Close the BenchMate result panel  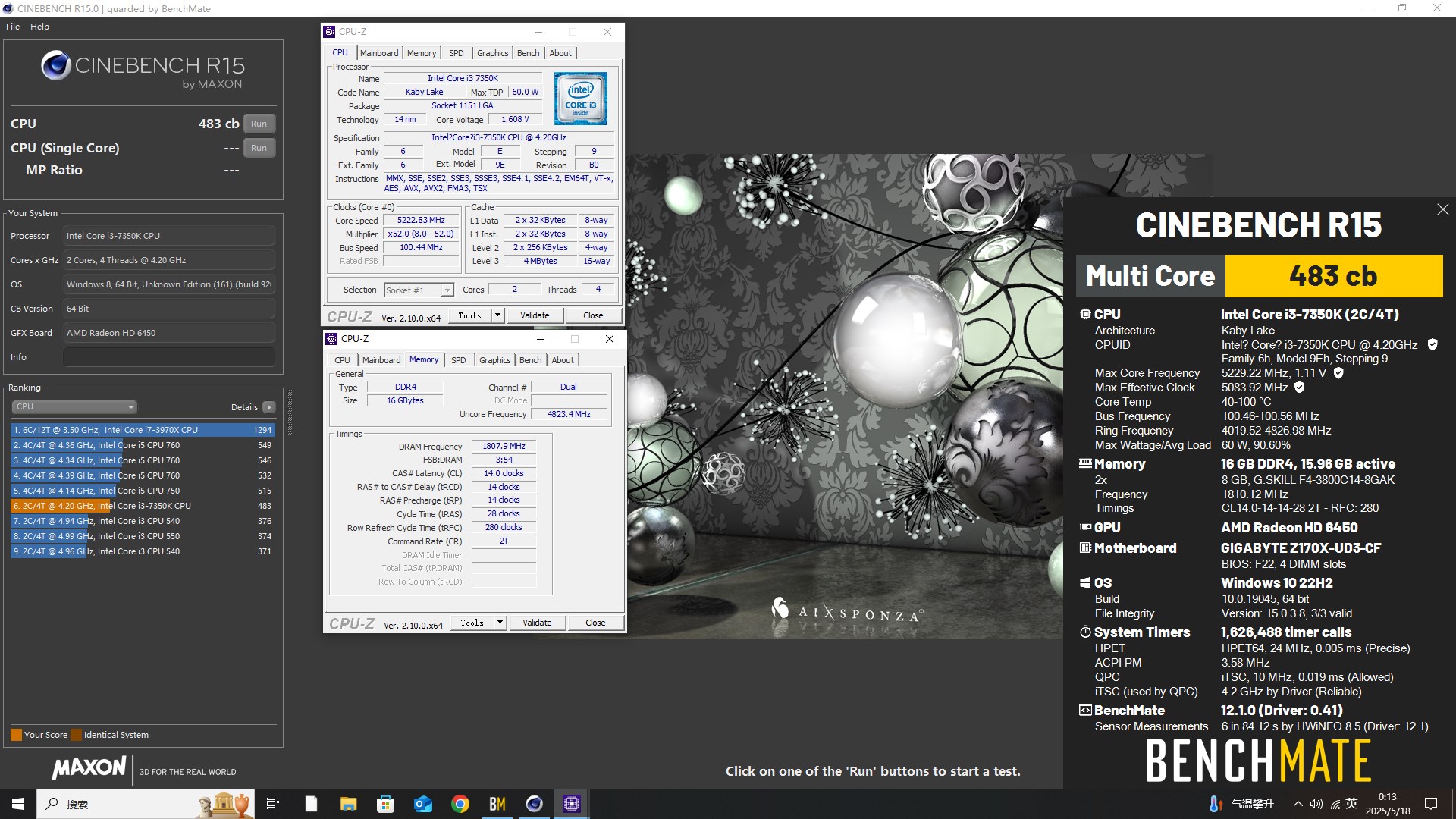(1442, 209)
